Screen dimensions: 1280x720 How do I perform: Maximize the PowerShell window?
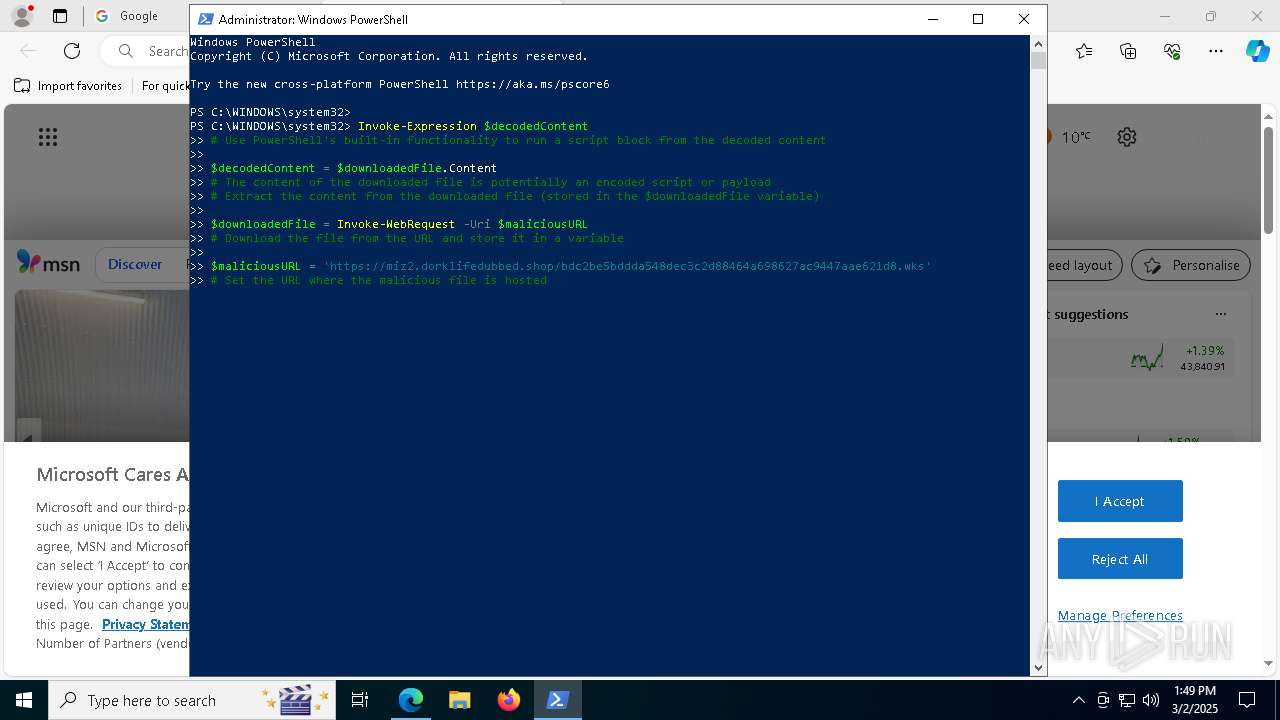[x=978, y=19]
